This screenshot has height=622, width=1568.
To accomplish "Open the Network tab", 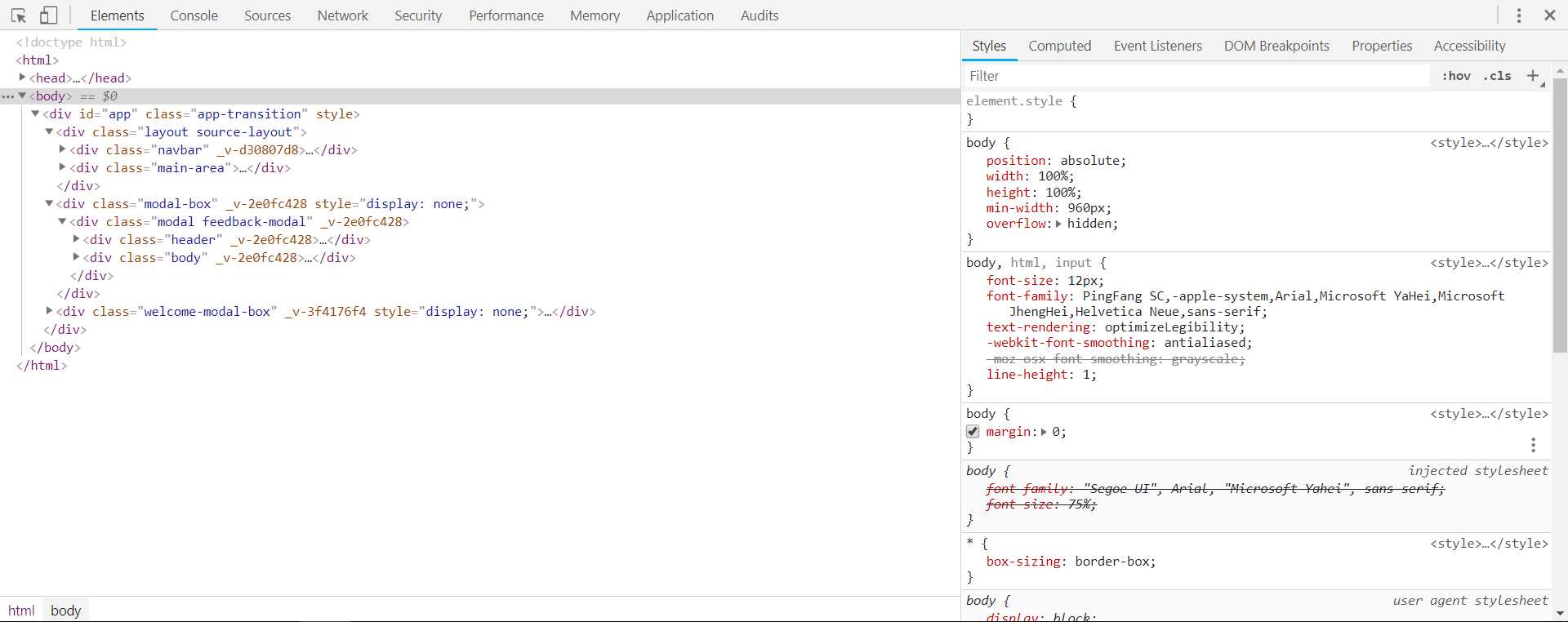I will pyautogui.click(x=343, y=16).
